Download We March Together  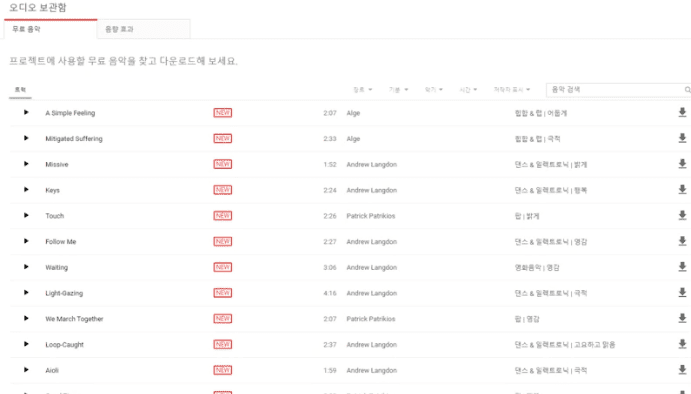[682, 318]
